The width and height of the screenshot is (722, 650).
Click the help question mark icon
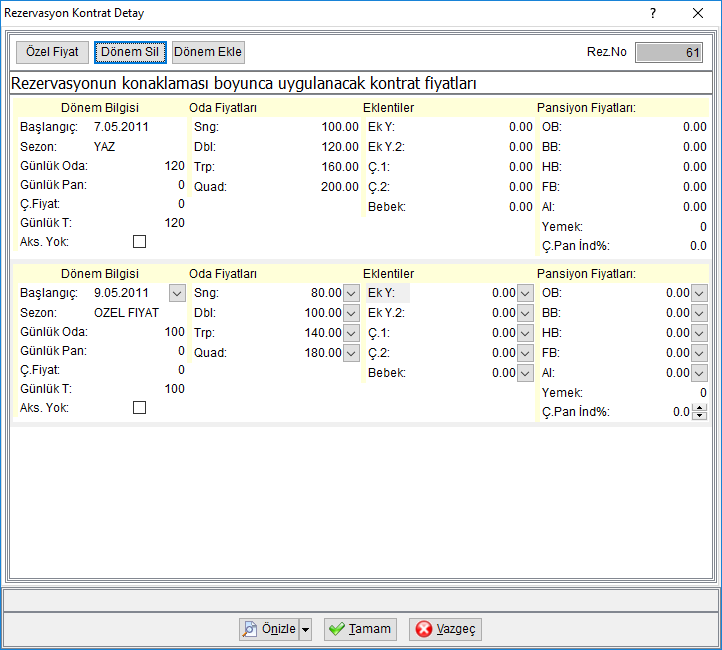(653, 13)
